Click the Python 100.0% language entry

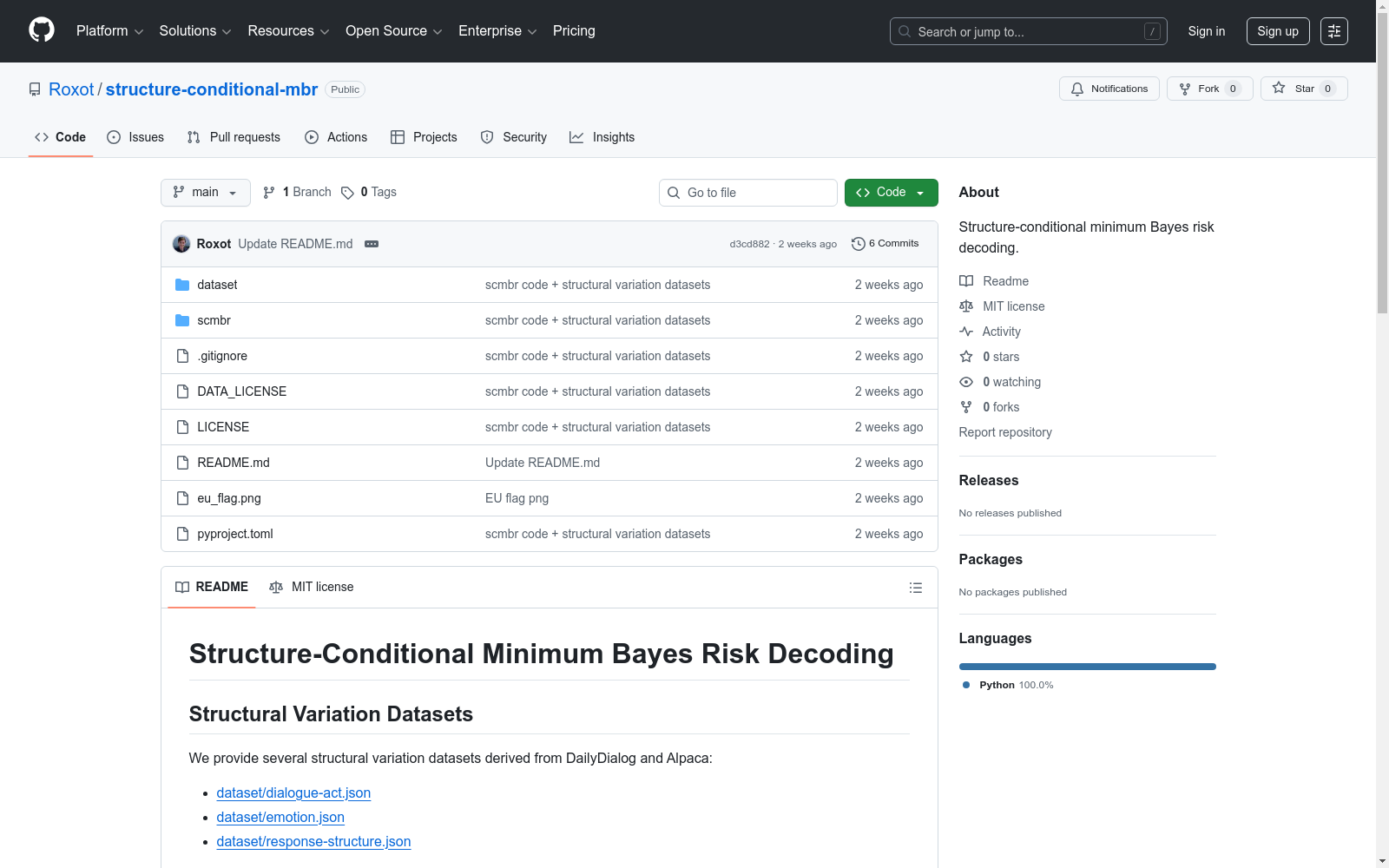coord(1008,685)
